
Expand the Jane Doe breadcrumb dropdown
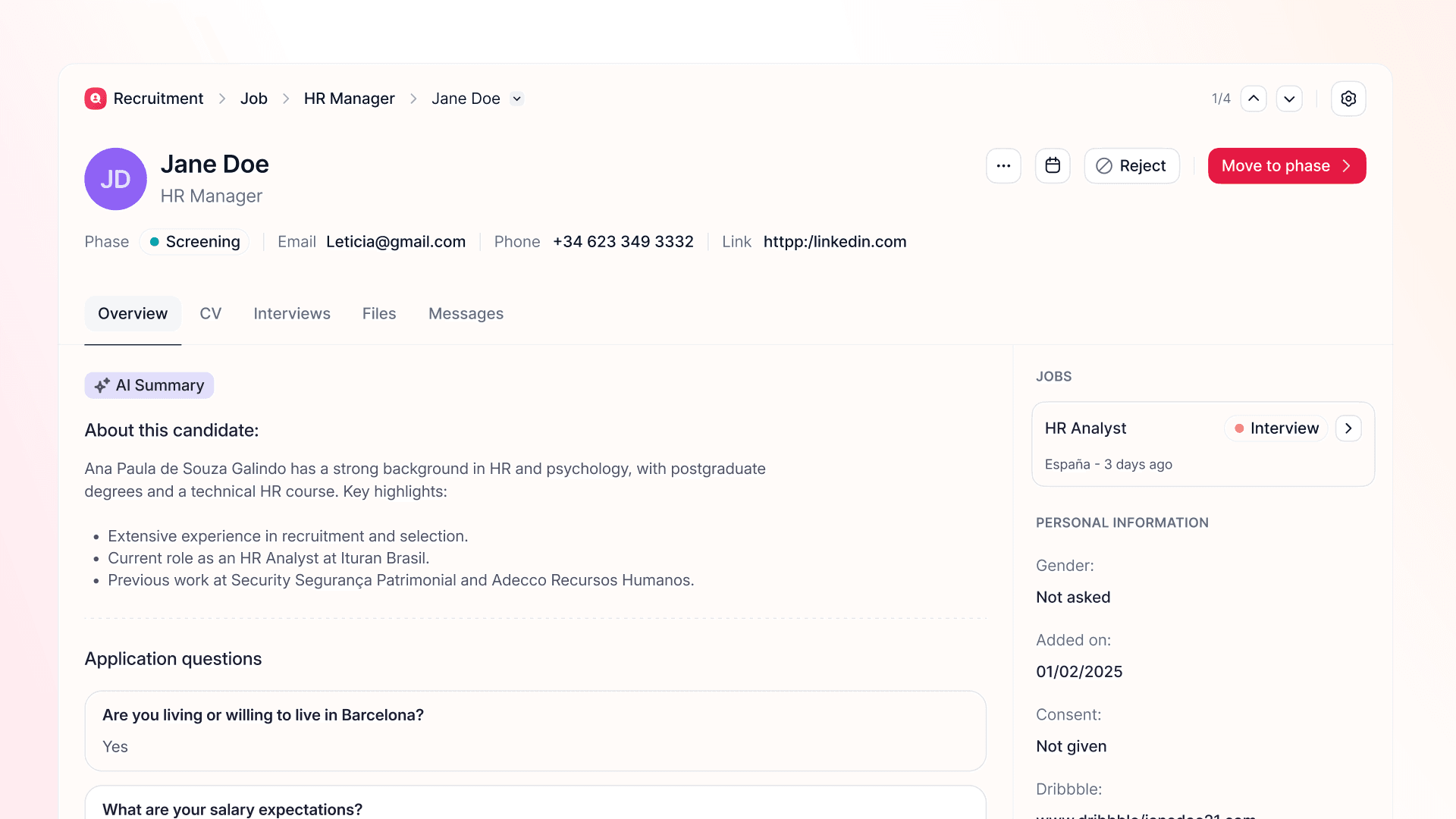click(x=517, y=99)
